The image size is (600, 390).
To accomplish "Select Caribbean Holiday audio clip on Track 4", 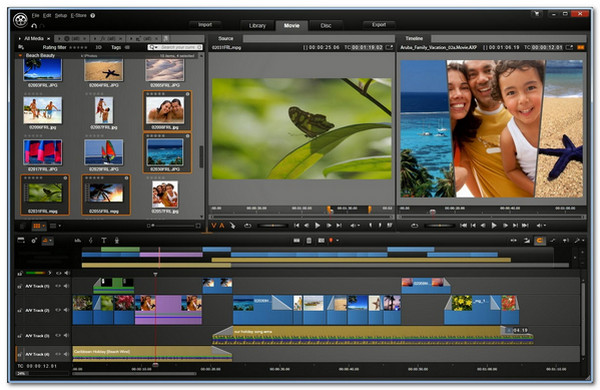I will (x=152, y=354).
